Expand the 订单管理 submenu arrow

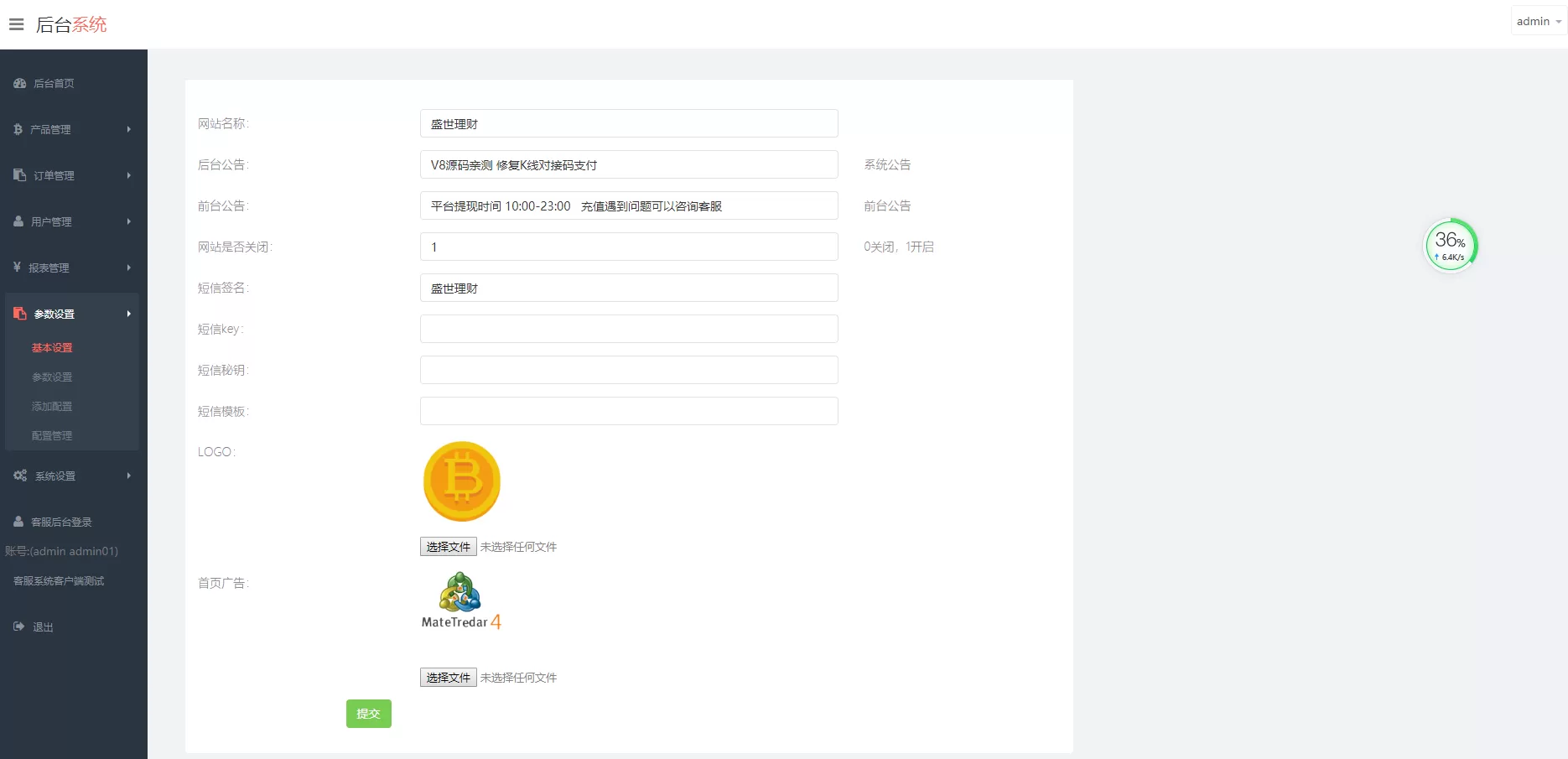click(x=128, y=175)
